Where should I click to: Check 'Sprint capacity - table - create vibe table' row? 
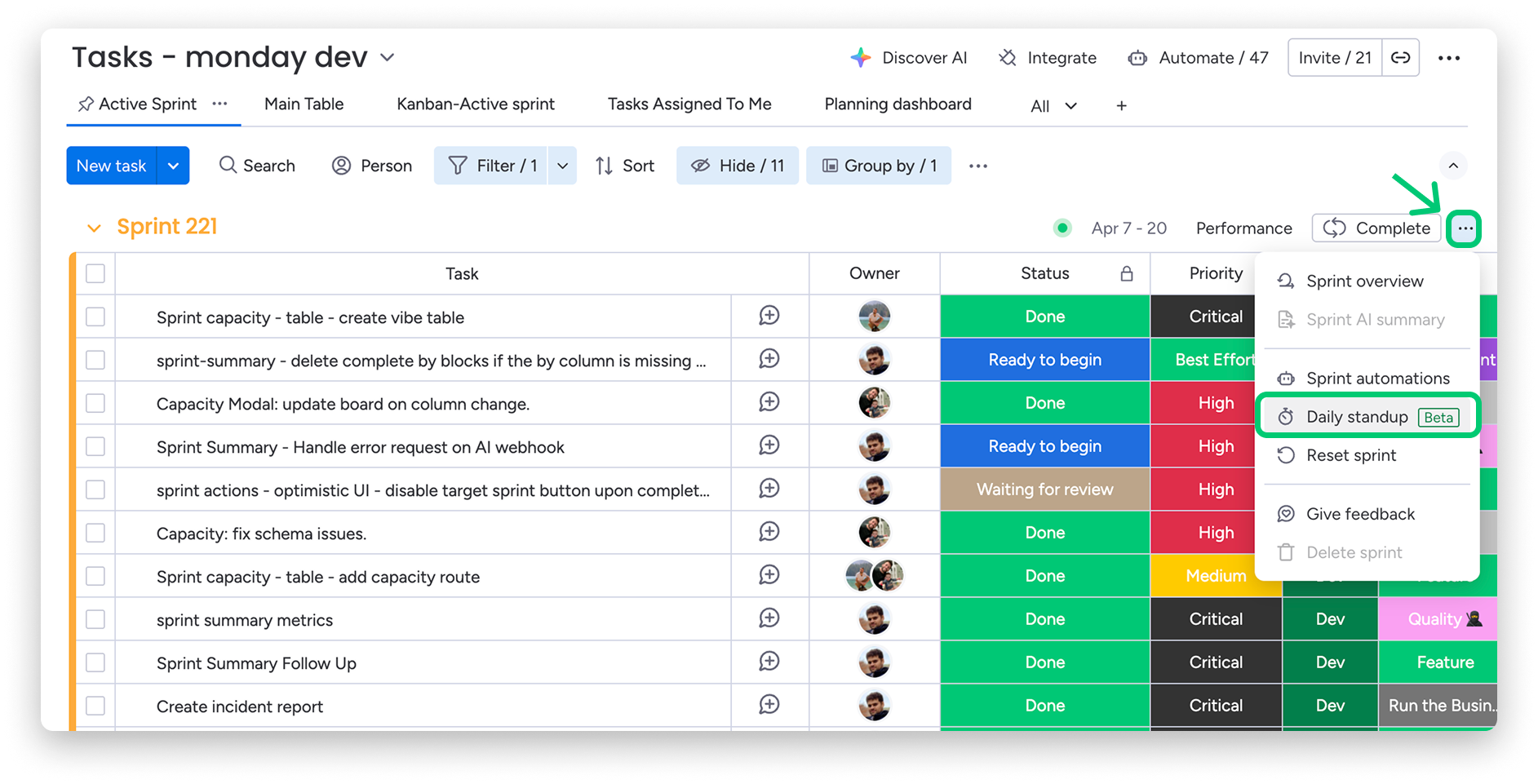tap(95, 317)
